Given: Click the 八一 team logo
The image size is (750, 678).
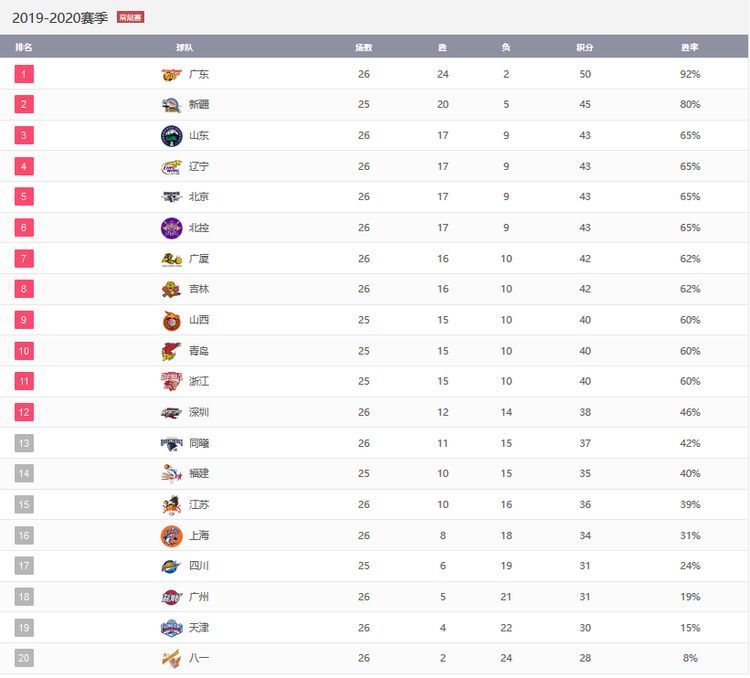Looking at the screenshot, I should click(171, 659).
